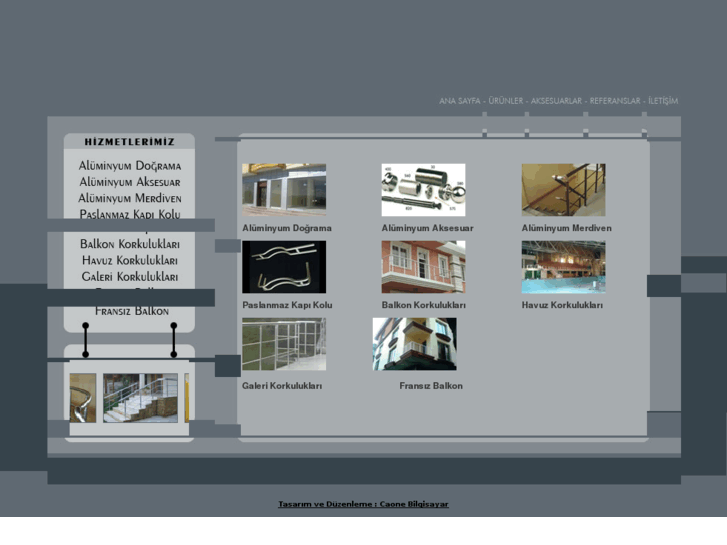This screenshot has width=727, height=545.
Task: Click Alüminyum Aksesuar in the Hizmetlerimiz list
Action: pyautogui.click(x=129, y=182)
